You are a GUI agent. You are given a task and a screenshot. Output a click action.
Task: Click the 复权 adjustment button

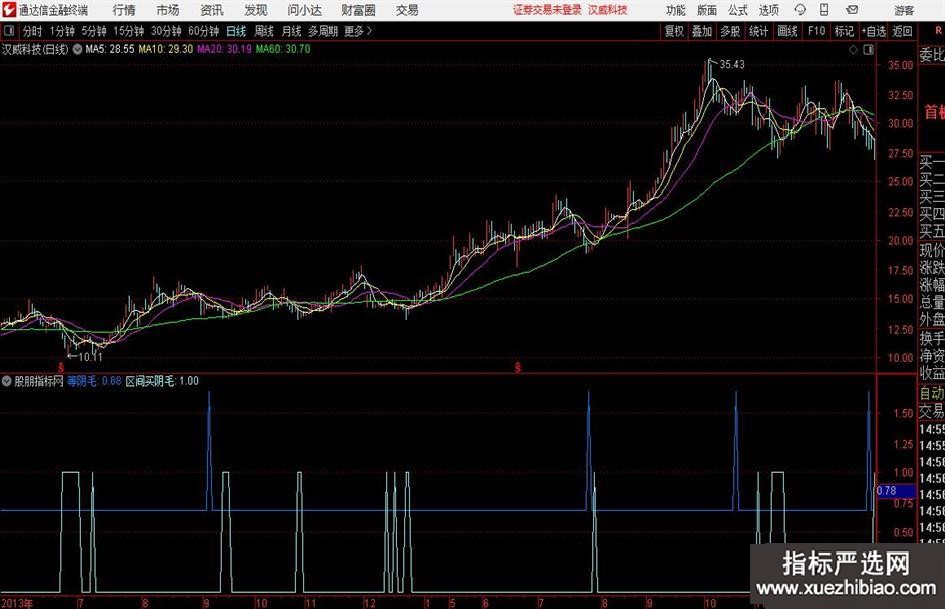(x=674, y=31)
